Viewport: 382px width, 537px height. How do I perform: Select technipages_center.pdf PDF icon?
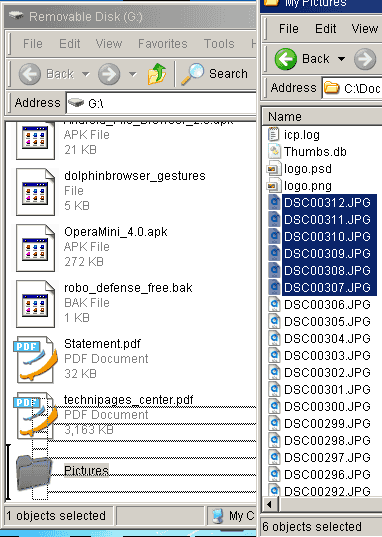coord(35,416)
